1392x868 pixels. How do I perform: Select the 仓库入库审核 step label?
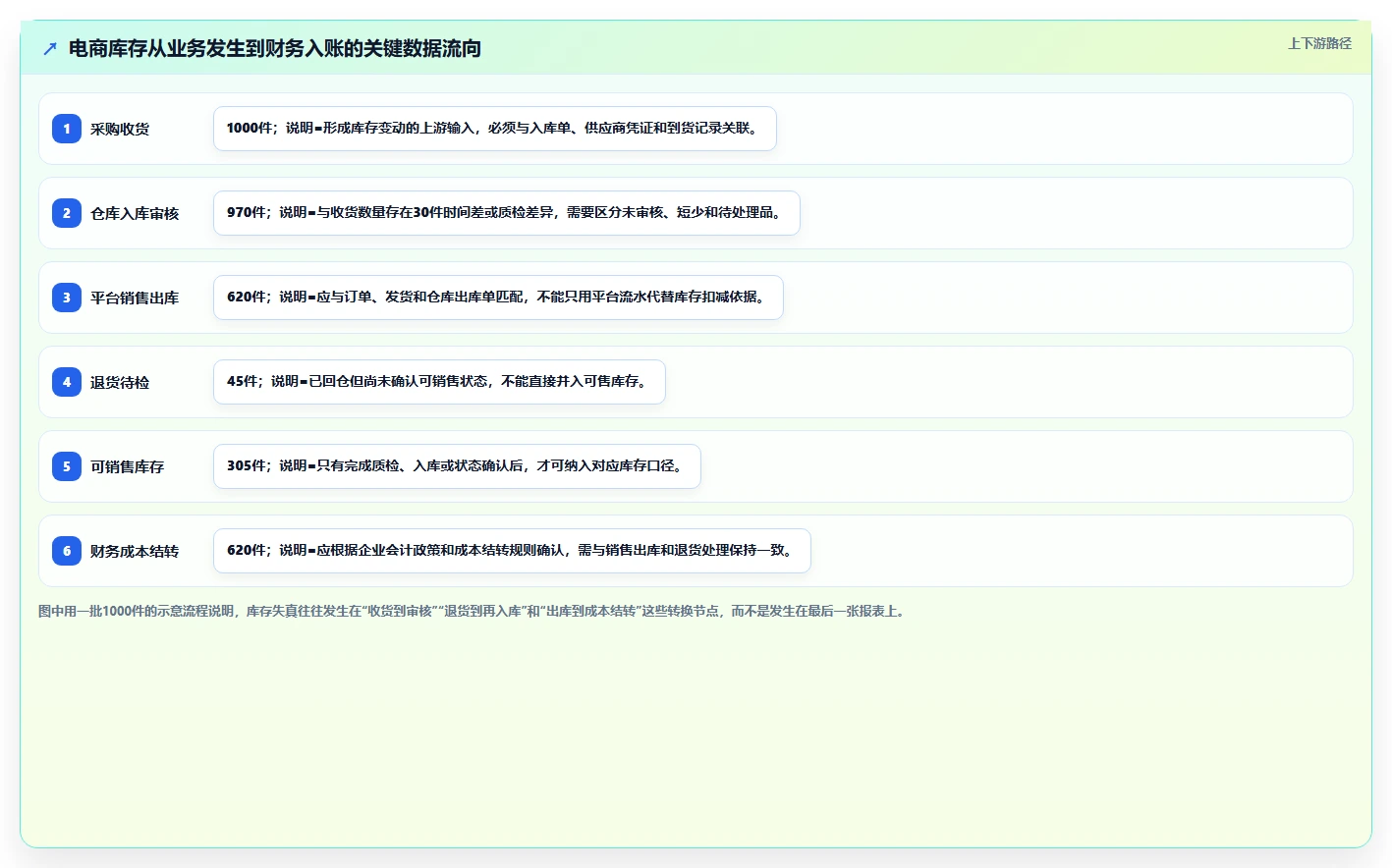(x=135, y=213)
